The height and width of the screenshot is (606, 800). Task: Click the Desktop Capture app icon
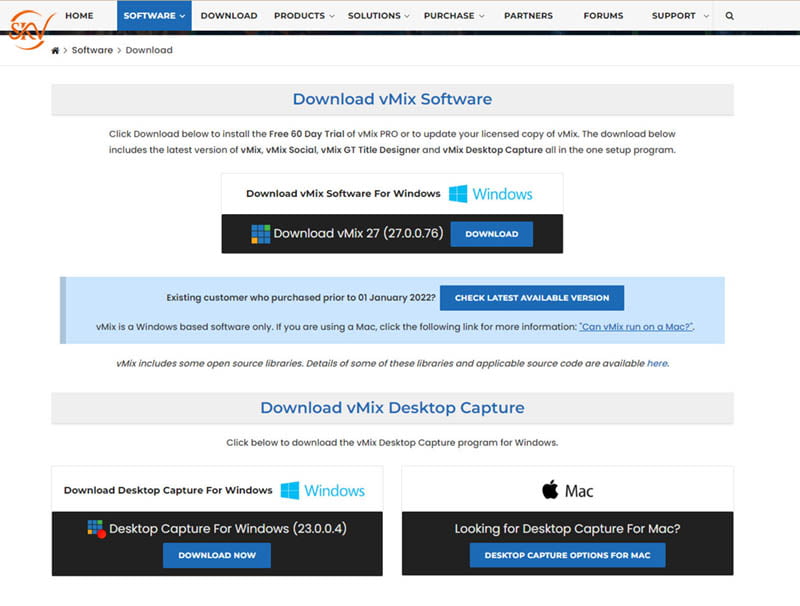click(96, 528)
